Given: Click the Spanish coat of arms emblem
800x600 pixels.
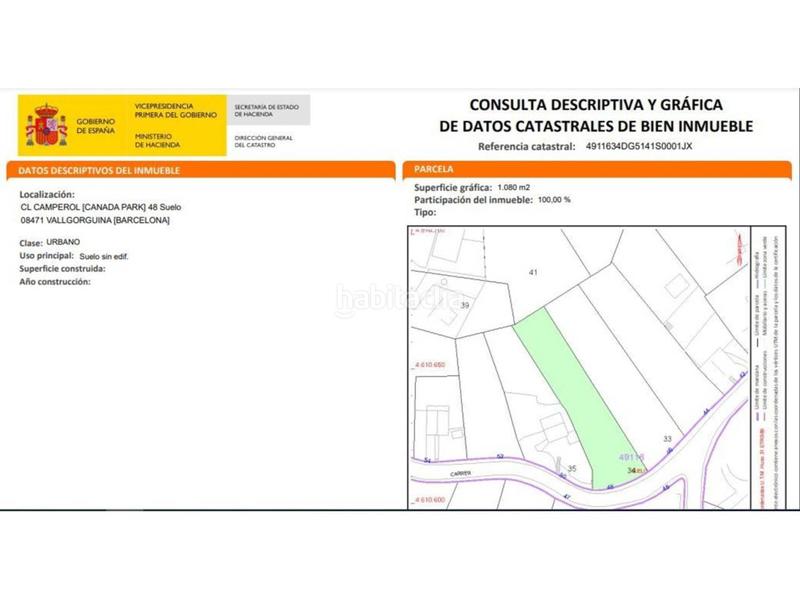Looking at the screenshot, I should 45,121.
